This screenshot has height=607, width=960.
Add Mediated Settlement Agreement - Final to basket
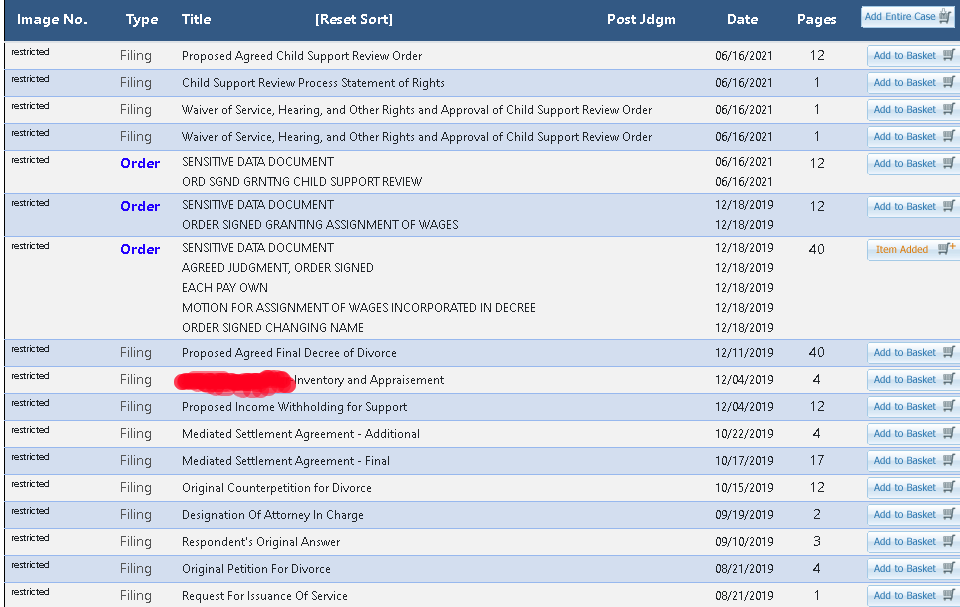[905, 460]
